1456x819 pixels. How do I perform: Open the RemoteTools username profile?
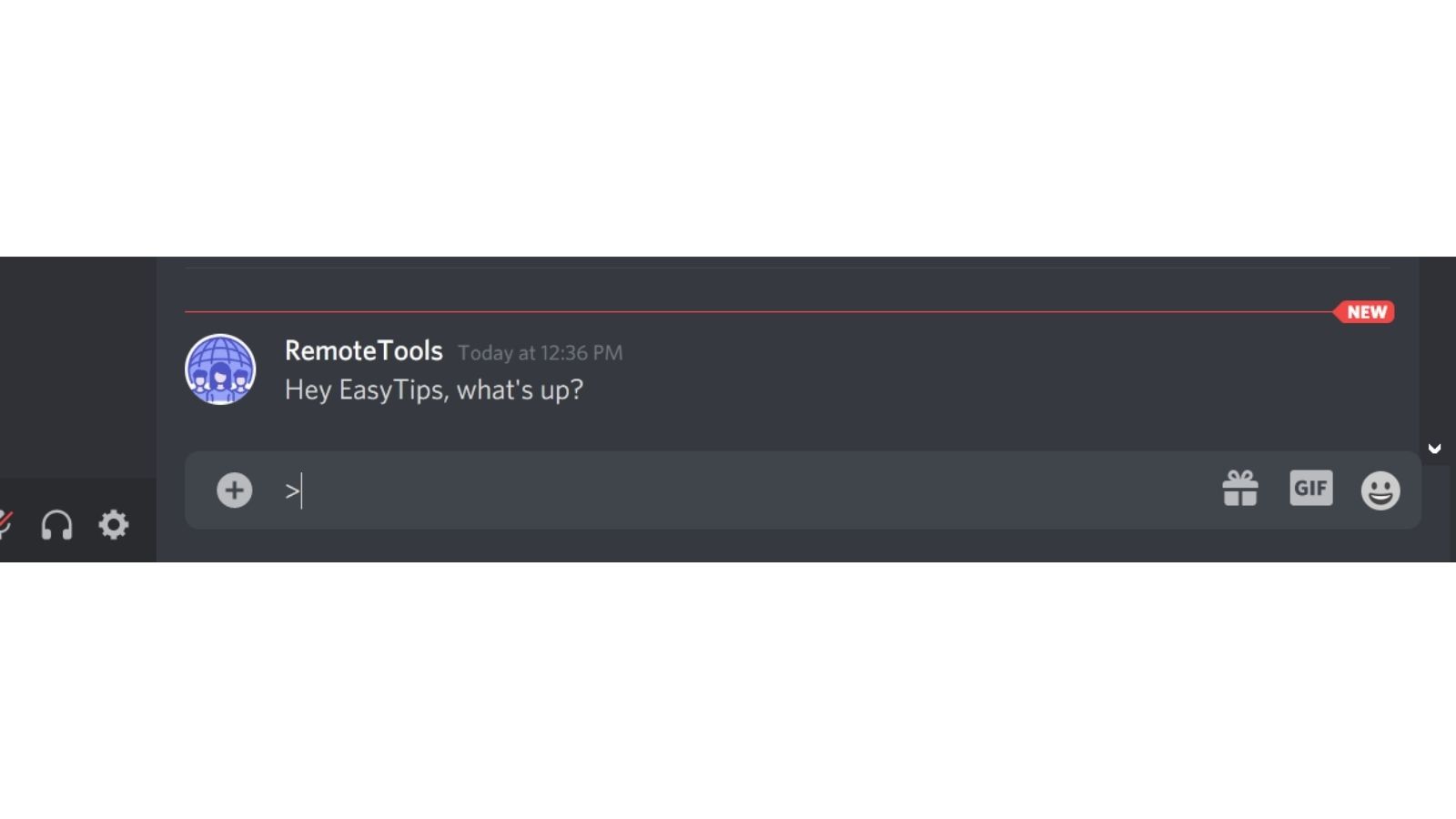[x=363, y=350]
